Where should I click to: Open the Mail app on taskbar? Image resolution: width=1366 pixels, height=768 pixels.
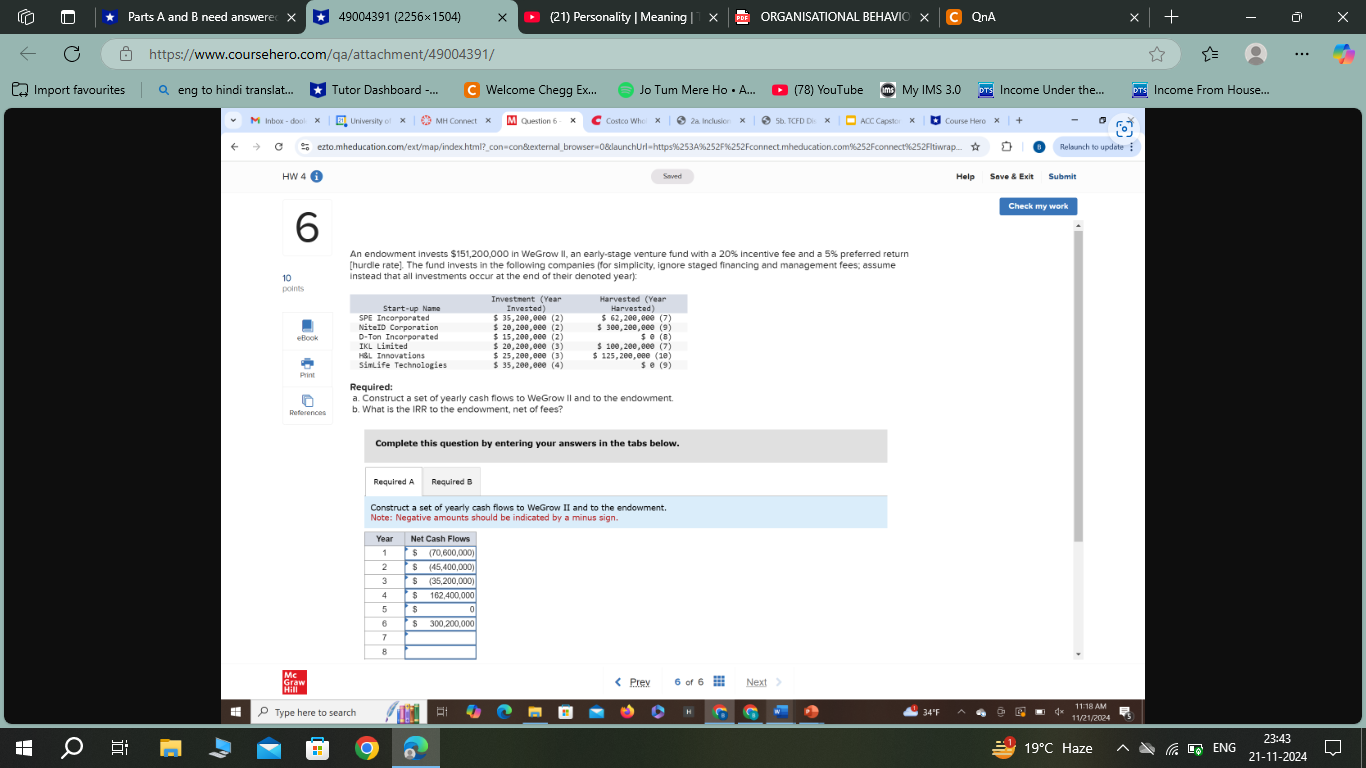pos(270,747)
